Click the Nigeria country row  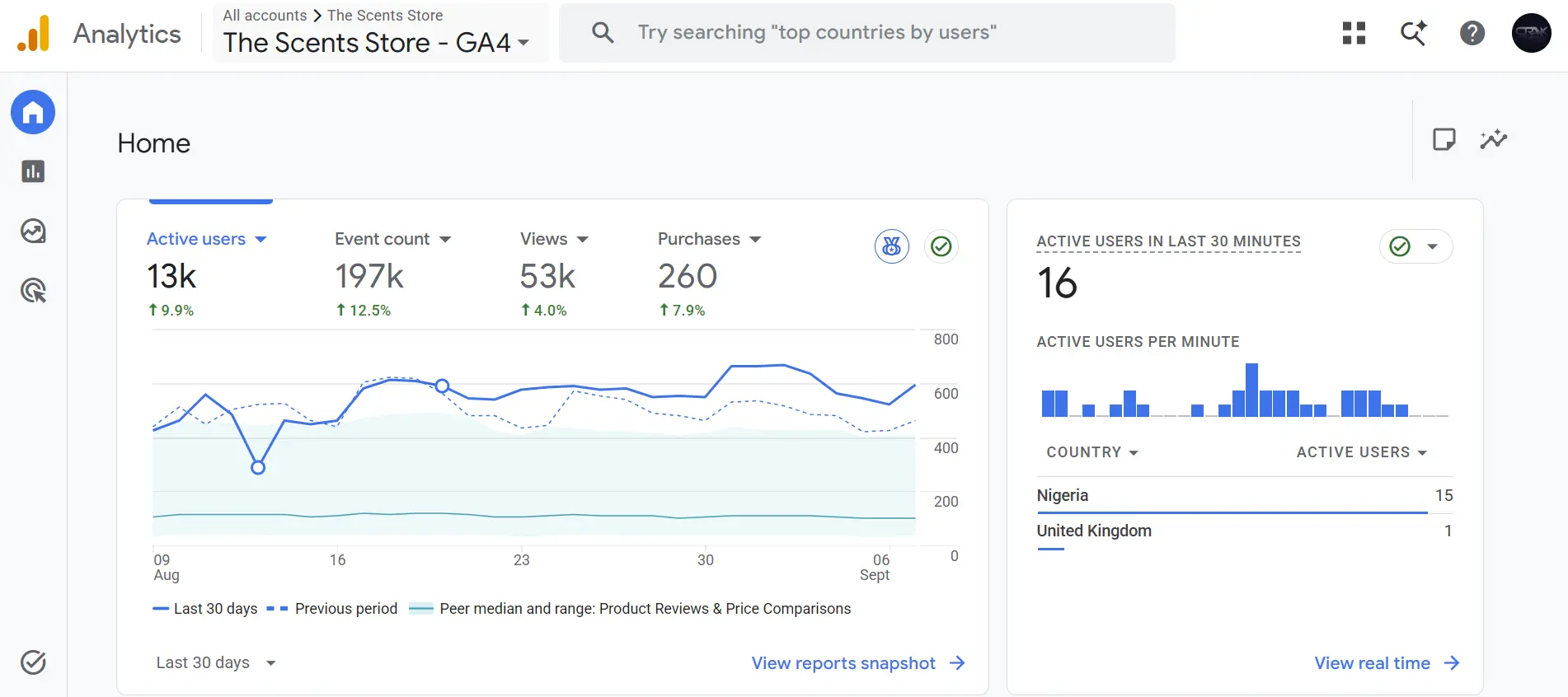(1245, 495)
